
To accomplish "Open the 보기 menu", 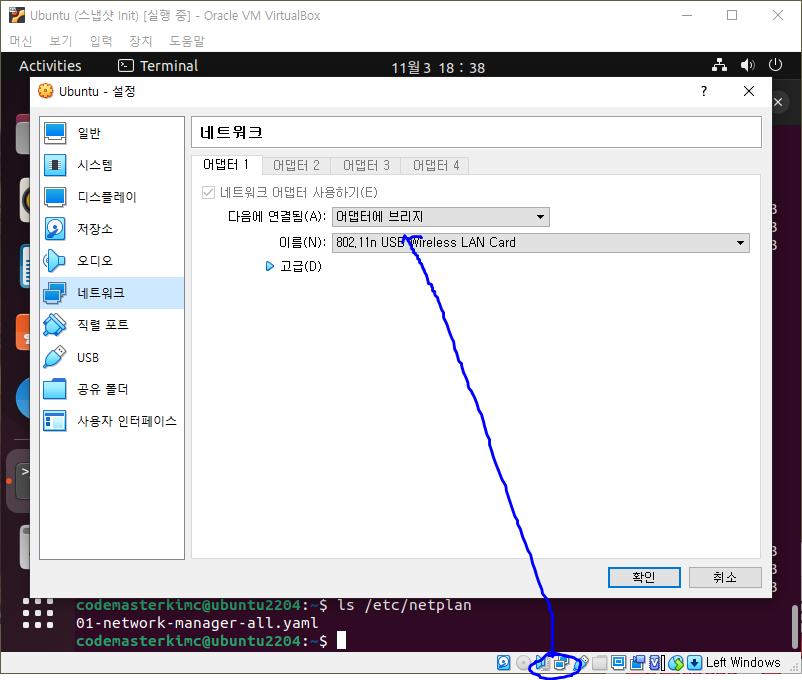I will pyautogui.click(x=60, y=40).
